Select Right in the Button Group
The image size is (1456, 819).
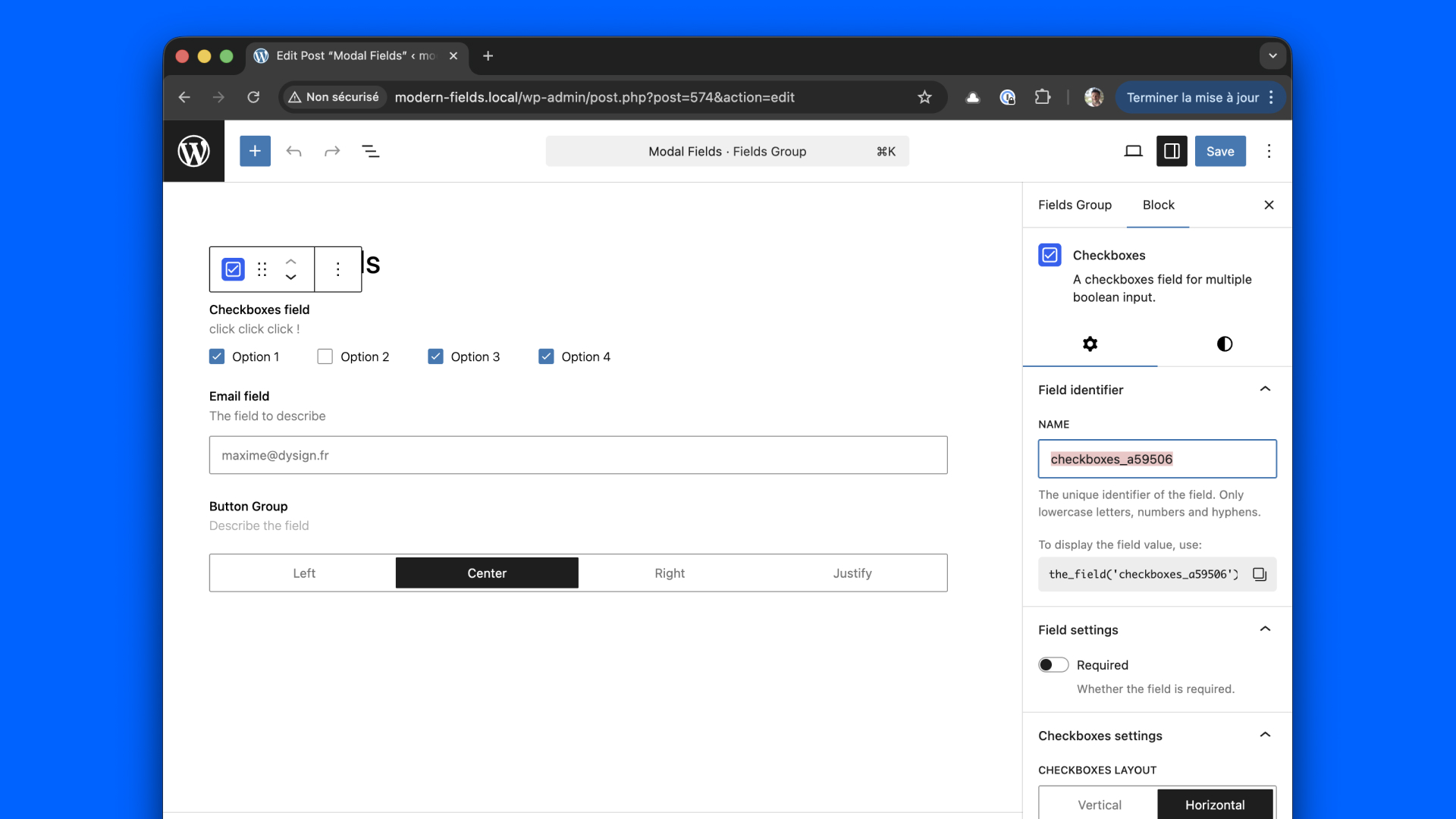coord(670,573)
